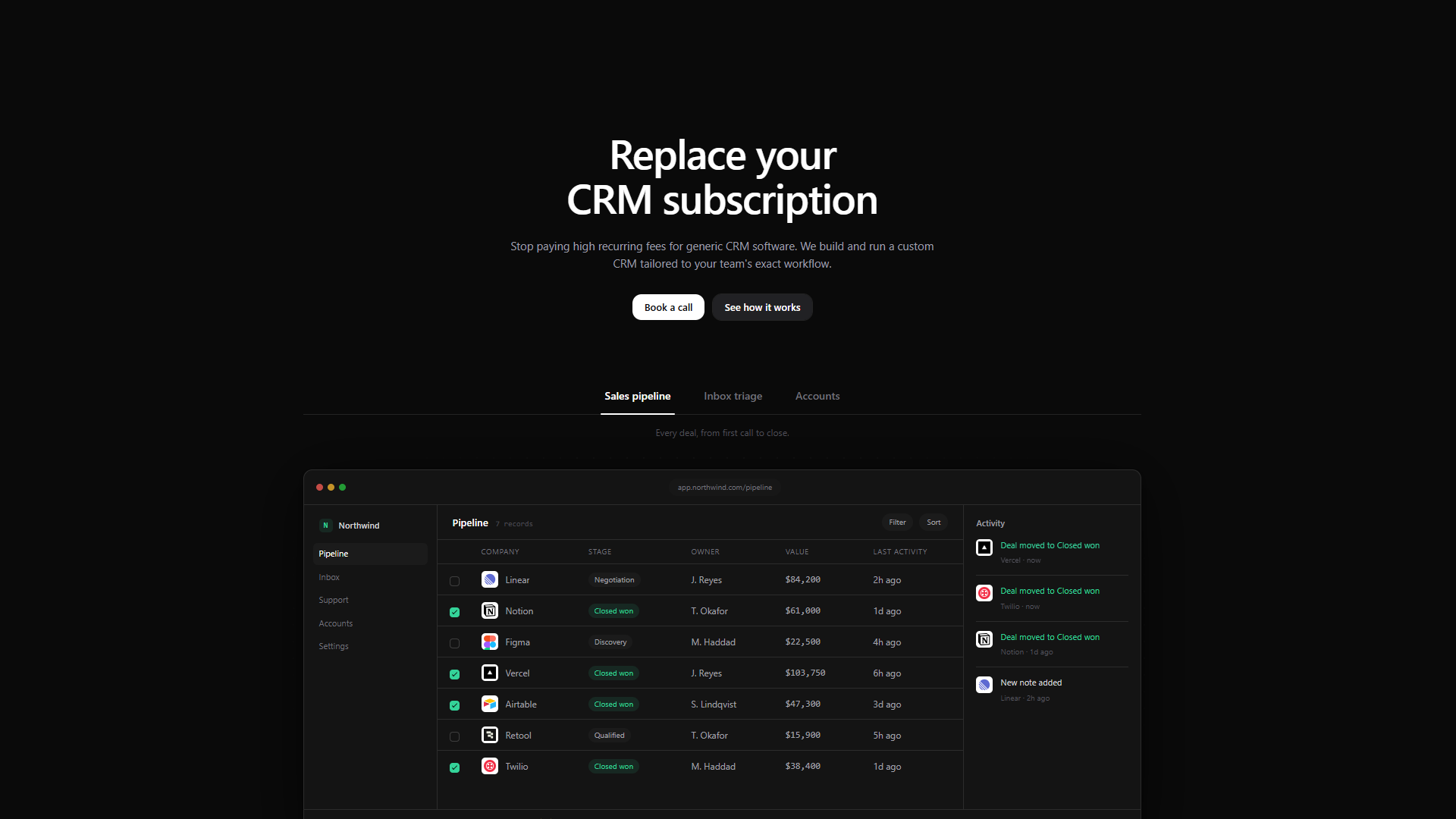Open Settings in the sidebar
This screenshot has height=819, width=1456.
tap(370, 647)
